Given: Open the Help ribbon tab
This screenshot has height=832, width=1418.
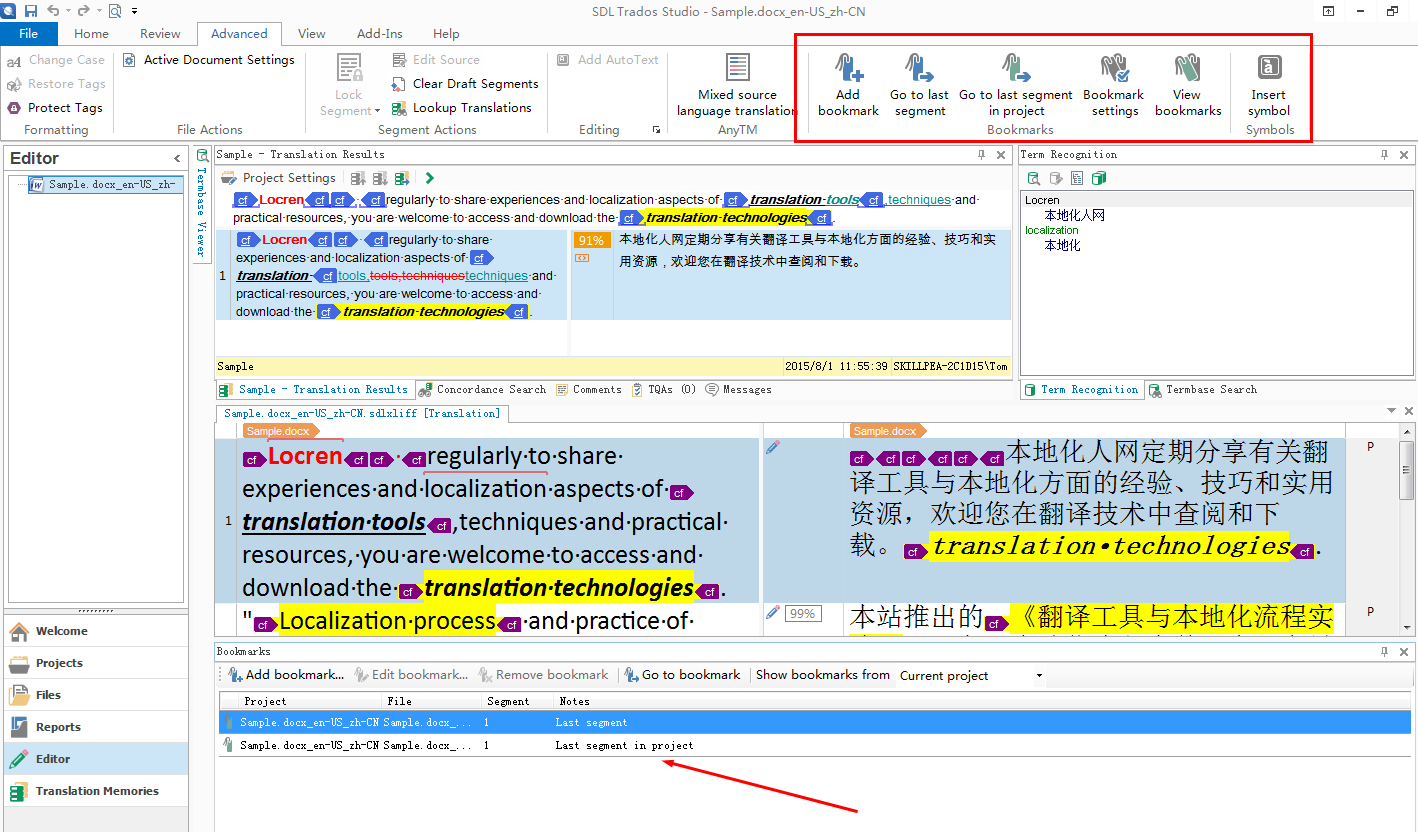Looking at the screenshot, I should click(x=446, y=33).
